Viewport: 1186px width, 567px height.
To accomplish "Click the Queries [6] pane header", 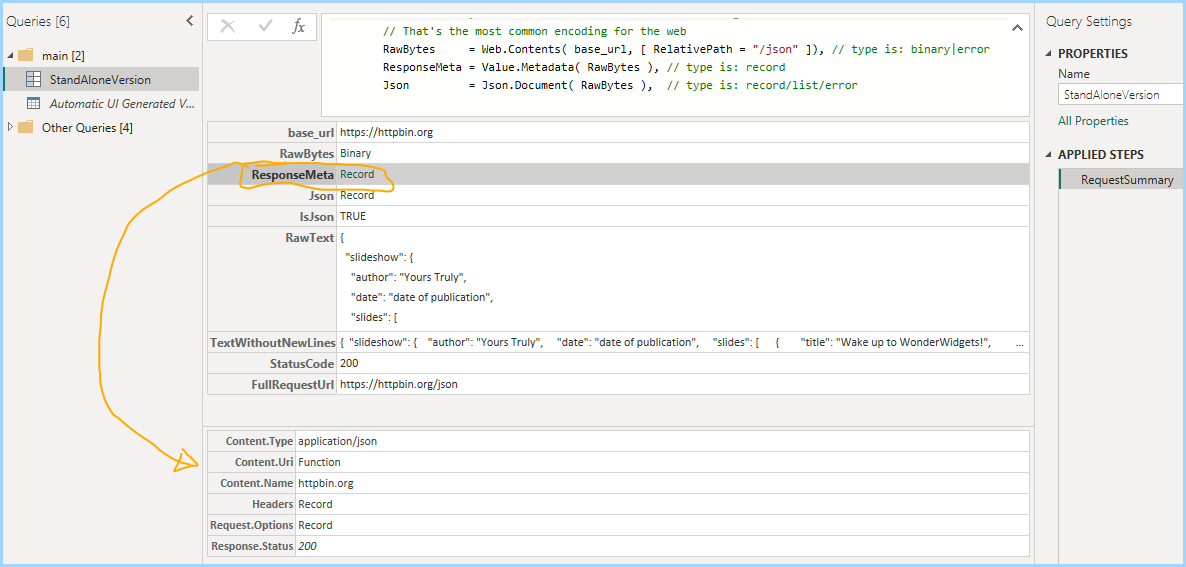I will click(x=38, y=22).
